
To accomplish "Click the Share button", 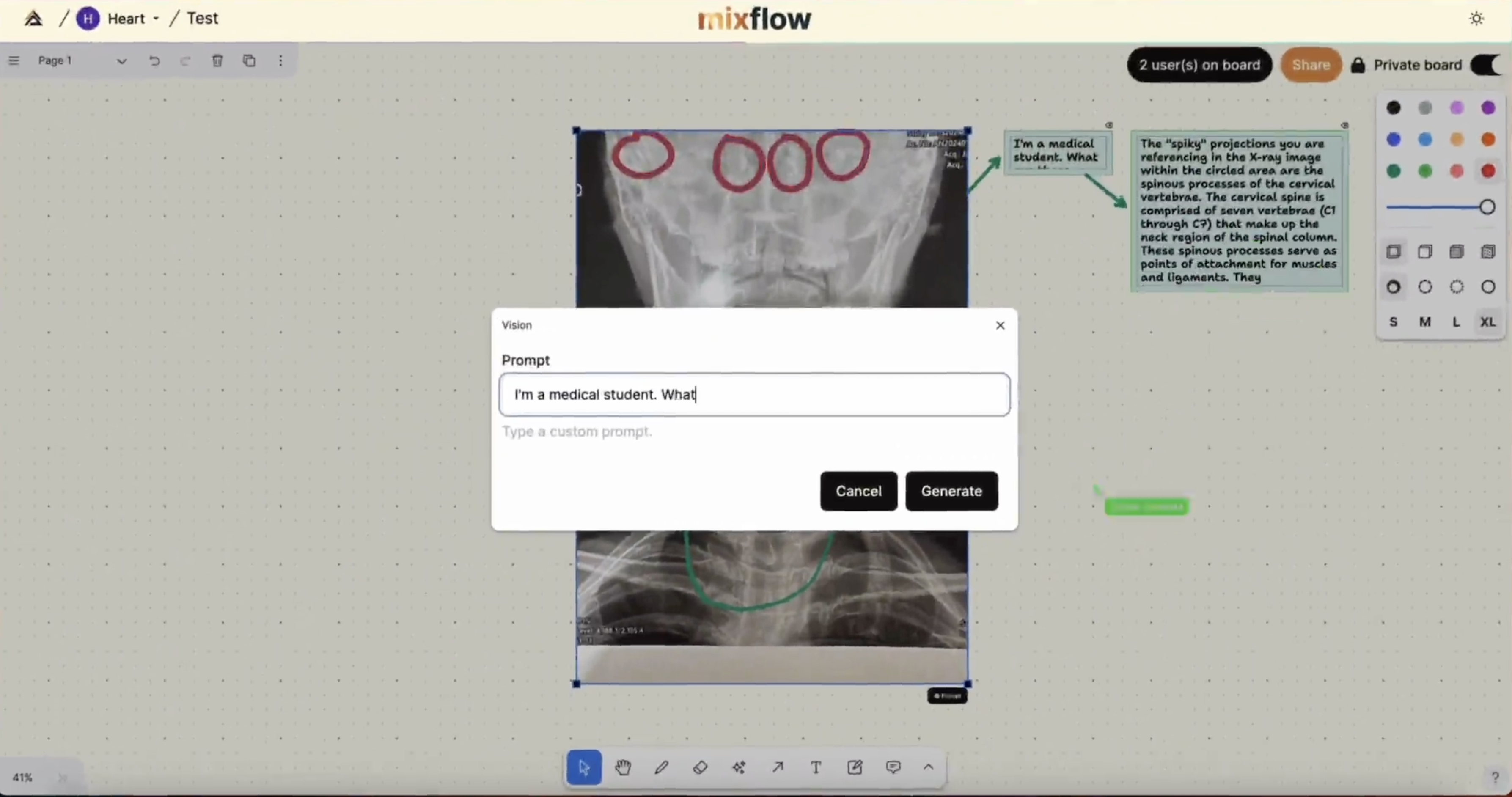I will click(x=1310, y=65).
